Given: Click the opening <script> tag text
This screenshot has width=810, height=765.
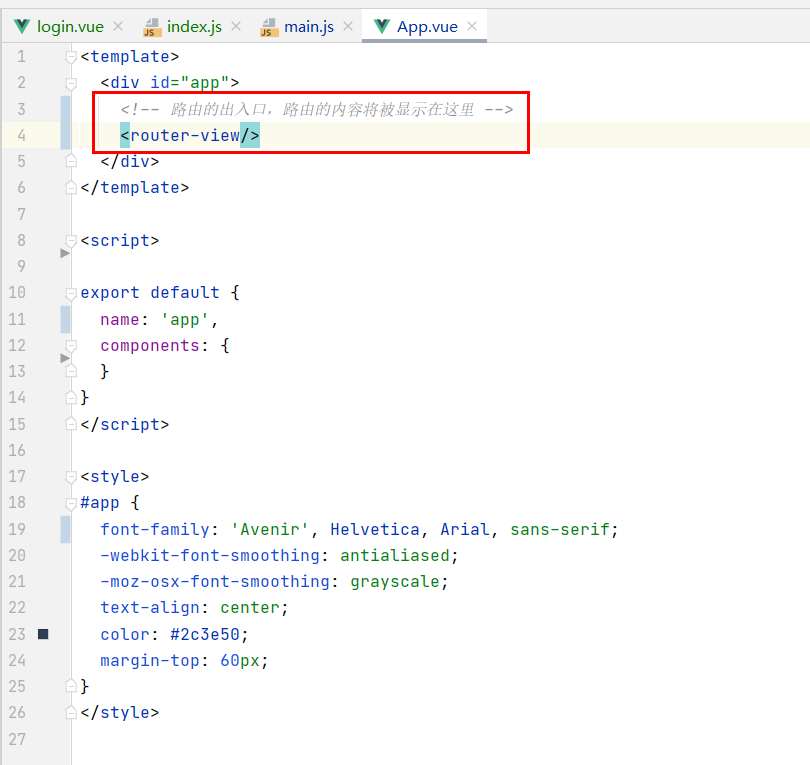Looking at the screenshot, I should coord(120,240).
